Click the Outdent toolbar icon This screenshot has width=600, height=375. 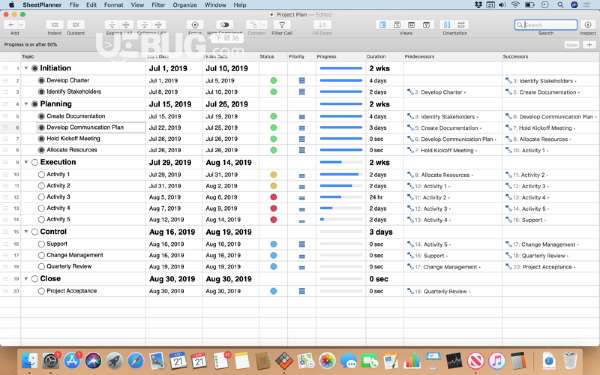coord(76,25)
